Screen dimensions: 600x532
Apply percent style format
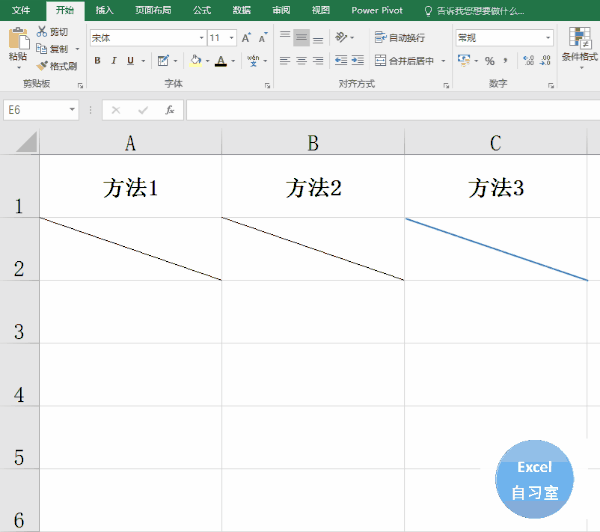[x=489, y=60]
